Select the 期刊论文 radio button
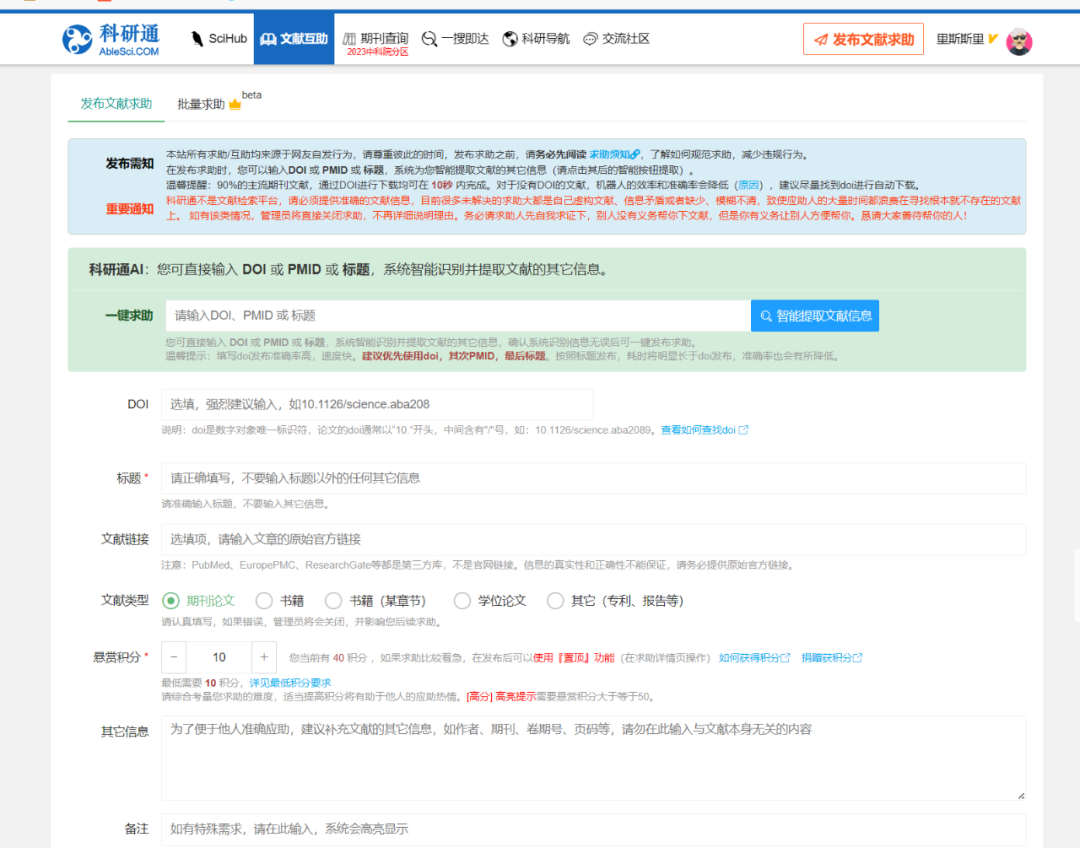The image size is (1080, 848). (x=171, y=601)
